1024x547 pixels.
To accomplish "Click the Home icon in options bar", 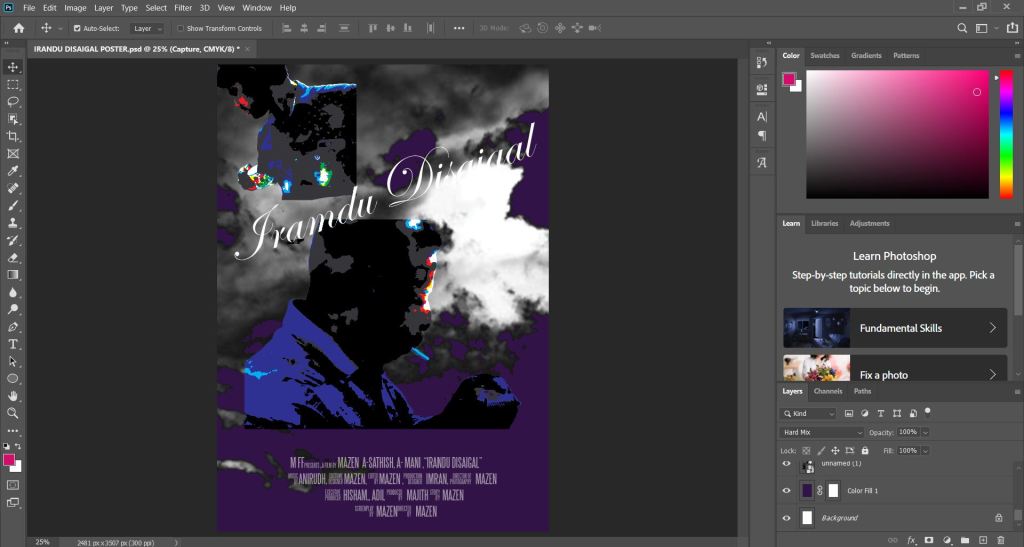I will 19,28.
